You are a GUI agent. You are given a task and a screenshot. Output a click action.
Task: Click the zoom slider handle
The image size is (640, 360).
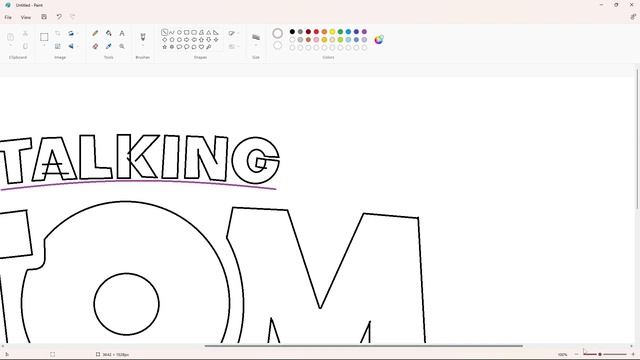coord(600,354)
